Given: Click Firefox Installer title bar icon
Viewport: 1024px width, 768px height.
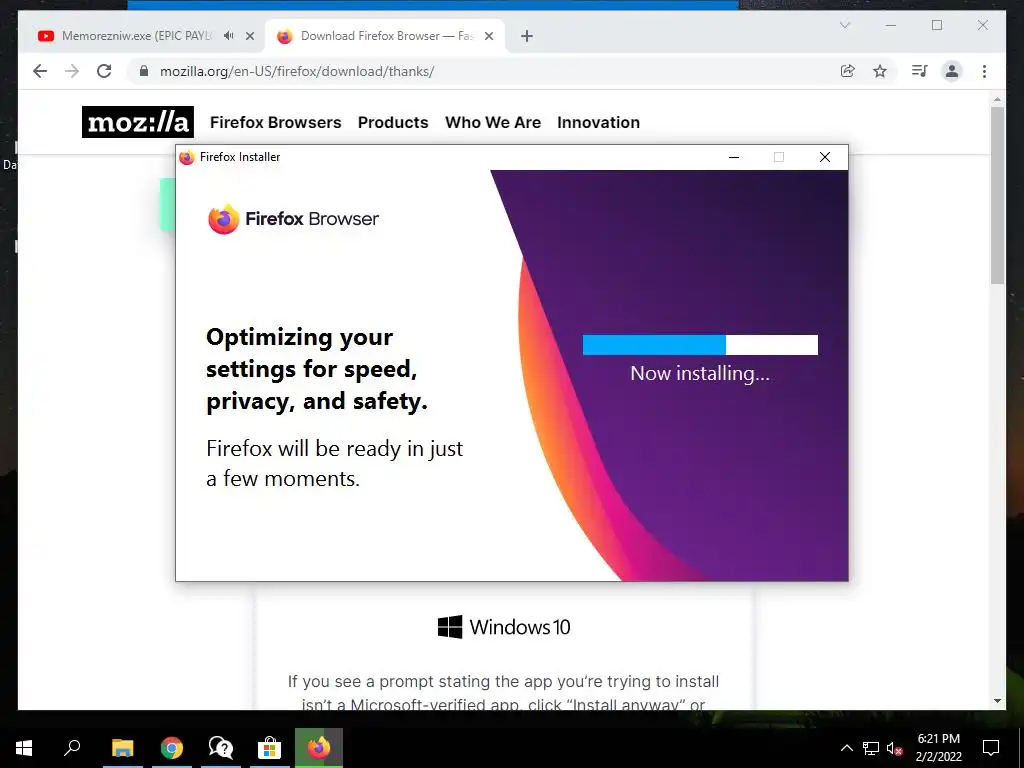Looking at the screenshot, I should (187, 157).
